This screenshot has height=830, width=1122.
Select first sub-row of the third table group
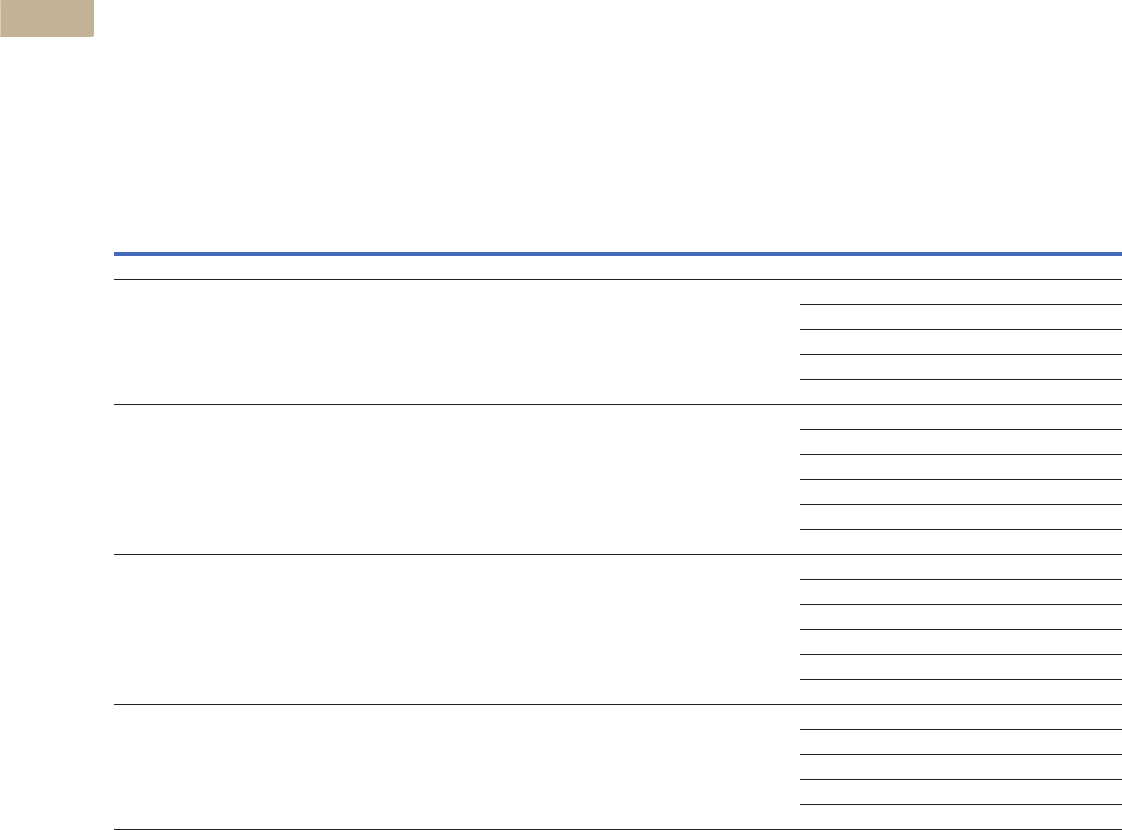(x=960, y=567)
